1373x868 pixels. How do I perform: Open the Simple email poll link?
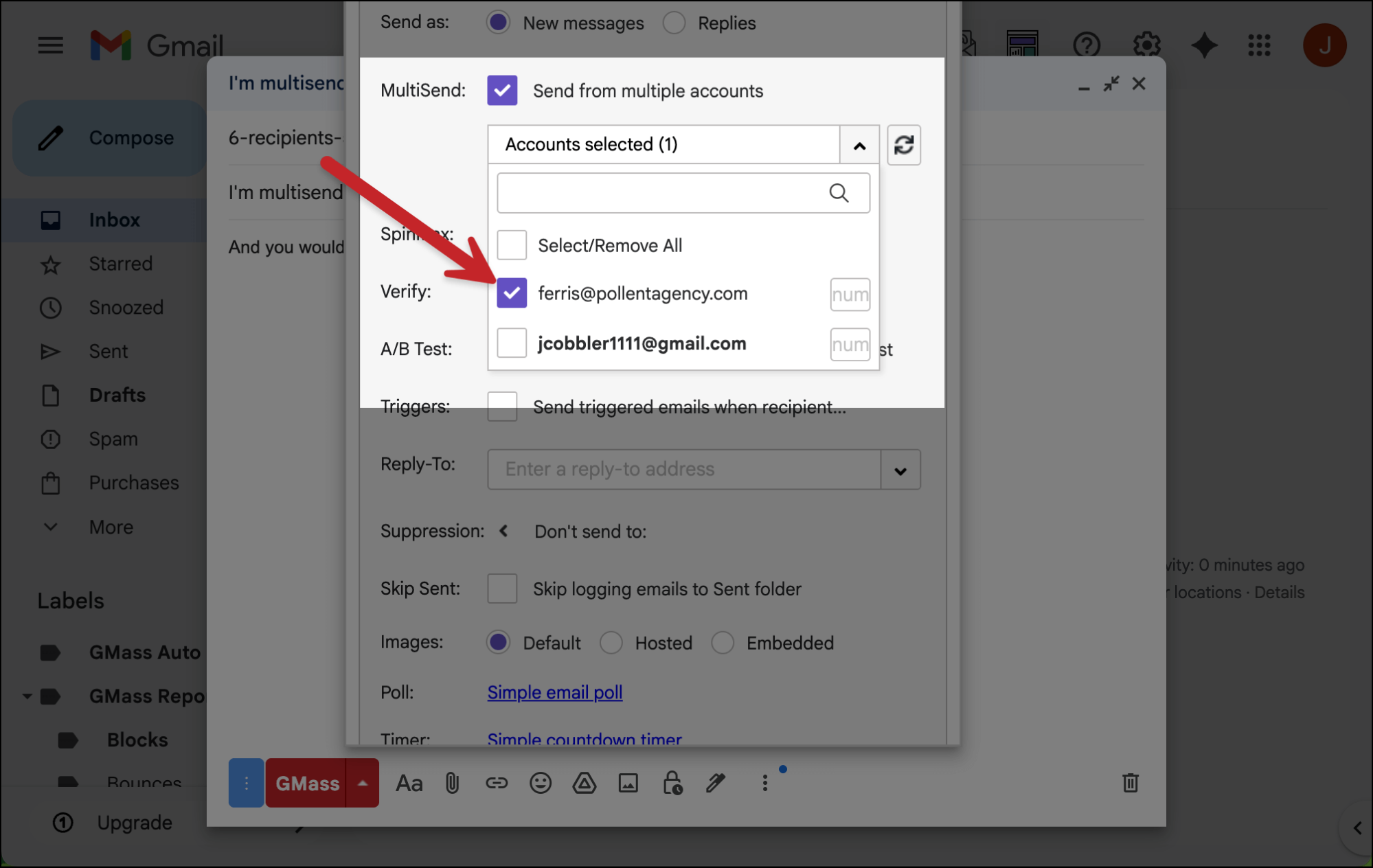tap(554, 692)
